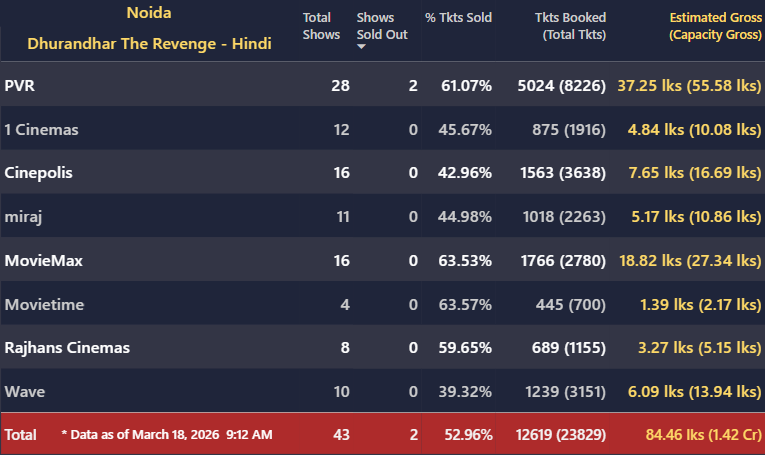Click Rajhans Cinemas total shows value 8
Image resolution: width=765 pixels, height=455 pixels.
(x=345, y=348)
